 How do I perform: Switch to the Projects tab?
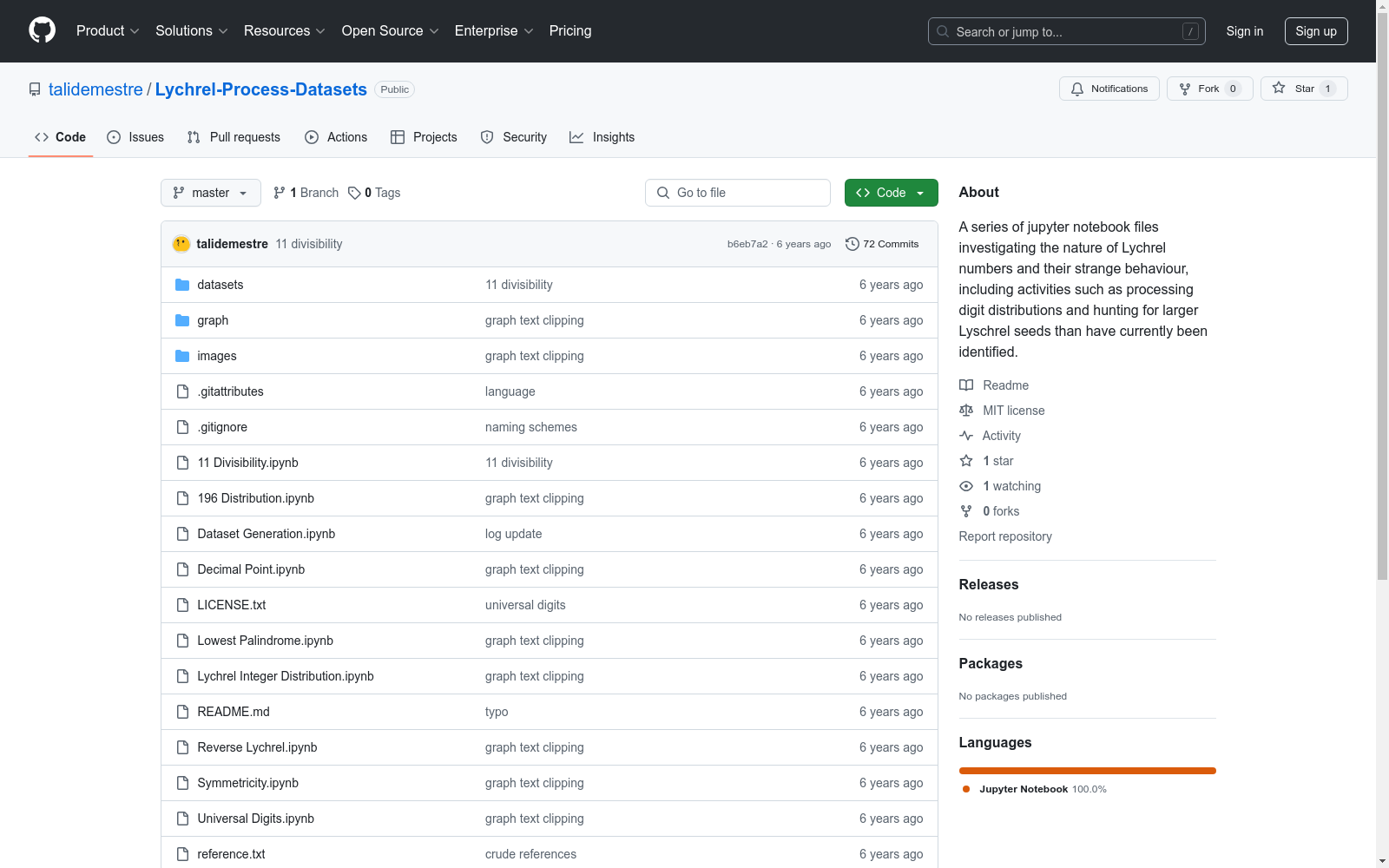[424, 137]
